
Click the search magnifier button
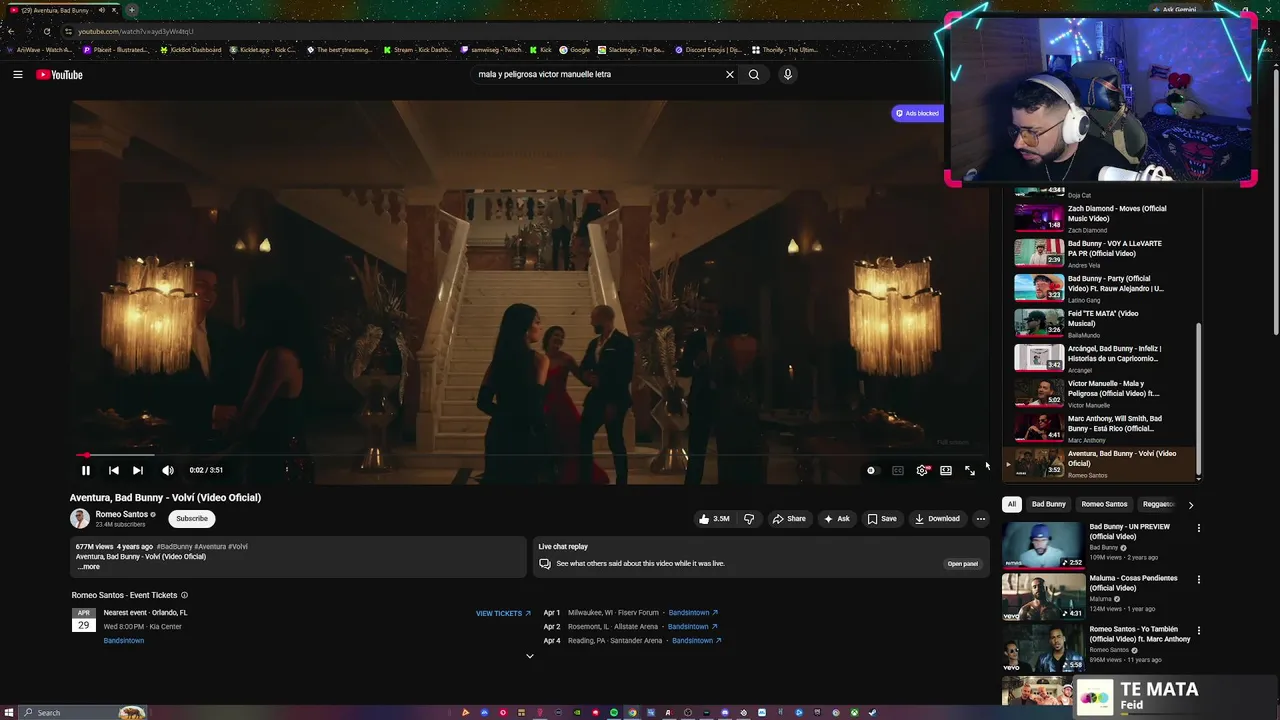pos(754,74)
